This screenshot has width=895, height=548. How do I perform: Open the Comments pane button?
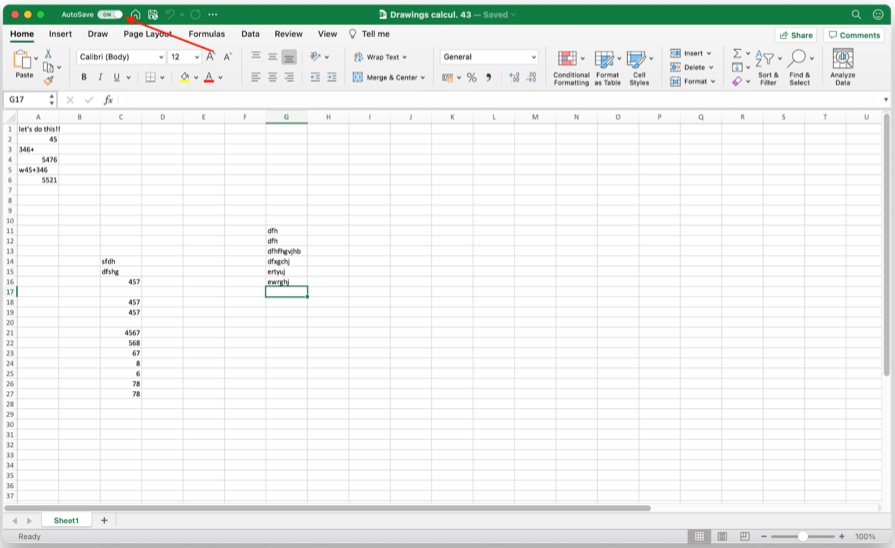click(854, 35)
